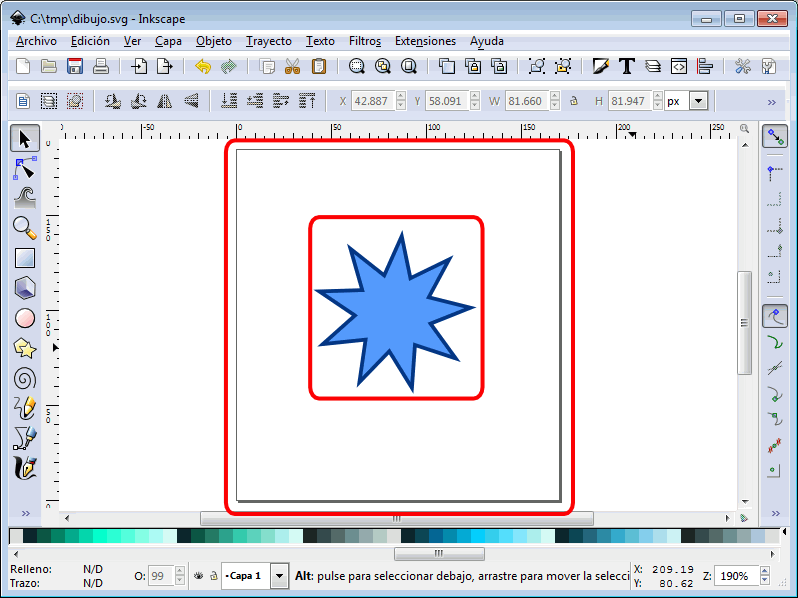Viewport: 798px width, 598px height.
Task: Toggle layer visibility eye icon
Action: [198, 576]
